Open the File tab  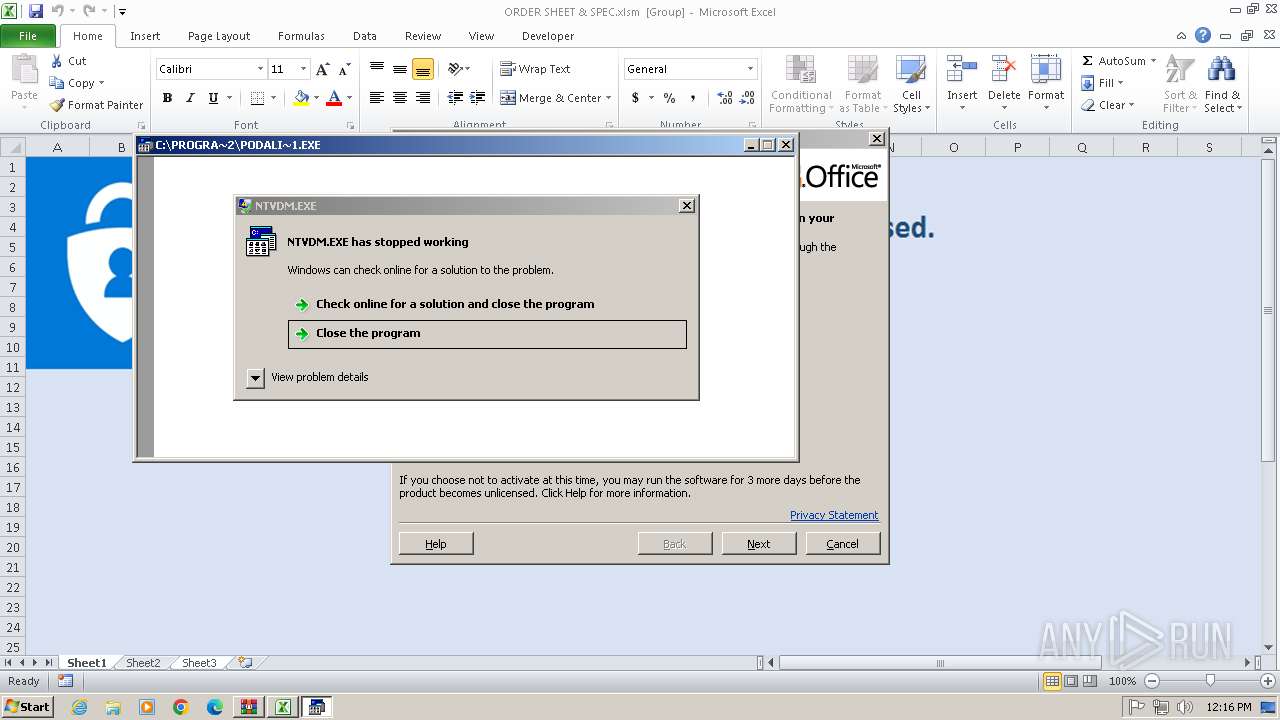coord(28,36)
